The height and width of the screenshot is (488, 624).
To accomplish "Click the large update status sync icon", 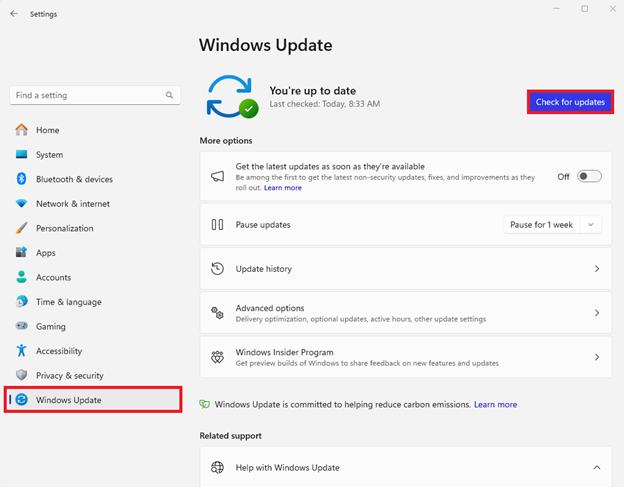I will (x=232, y=96).
